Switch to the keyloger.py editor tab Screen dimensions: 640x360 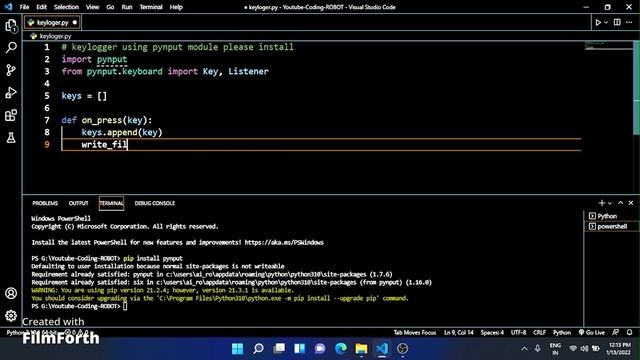(52, 22)
